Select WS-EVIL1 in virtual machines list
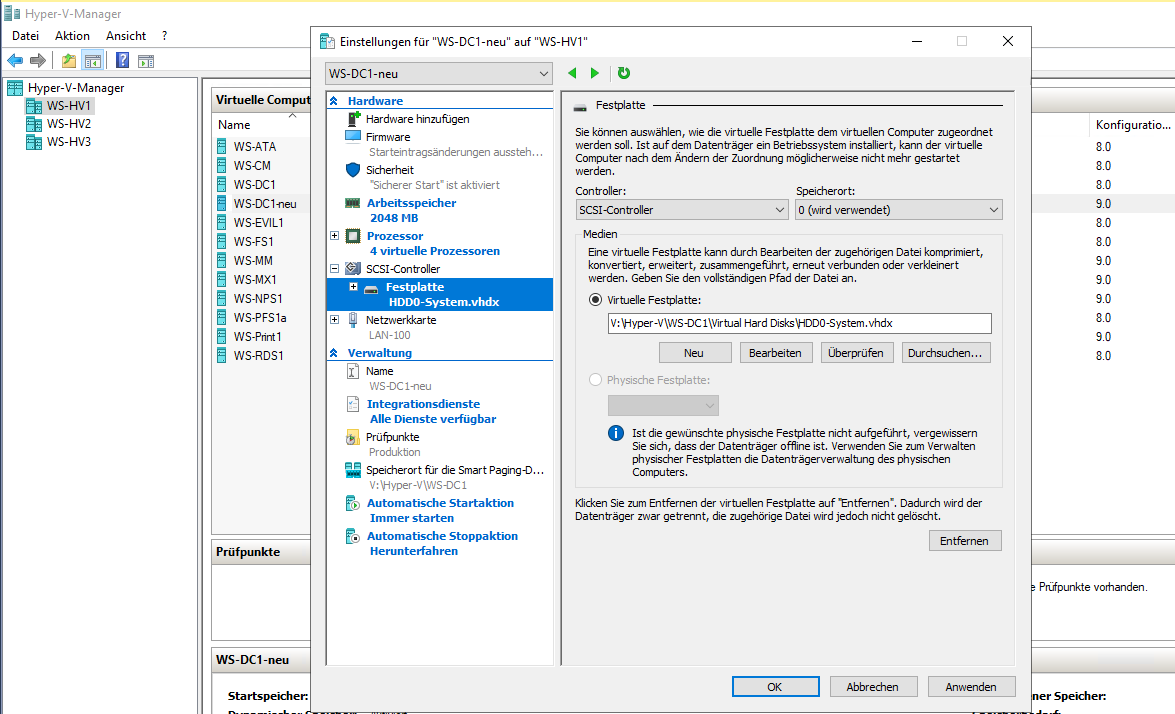This screenshot has width=1175, height=714. 259,223
